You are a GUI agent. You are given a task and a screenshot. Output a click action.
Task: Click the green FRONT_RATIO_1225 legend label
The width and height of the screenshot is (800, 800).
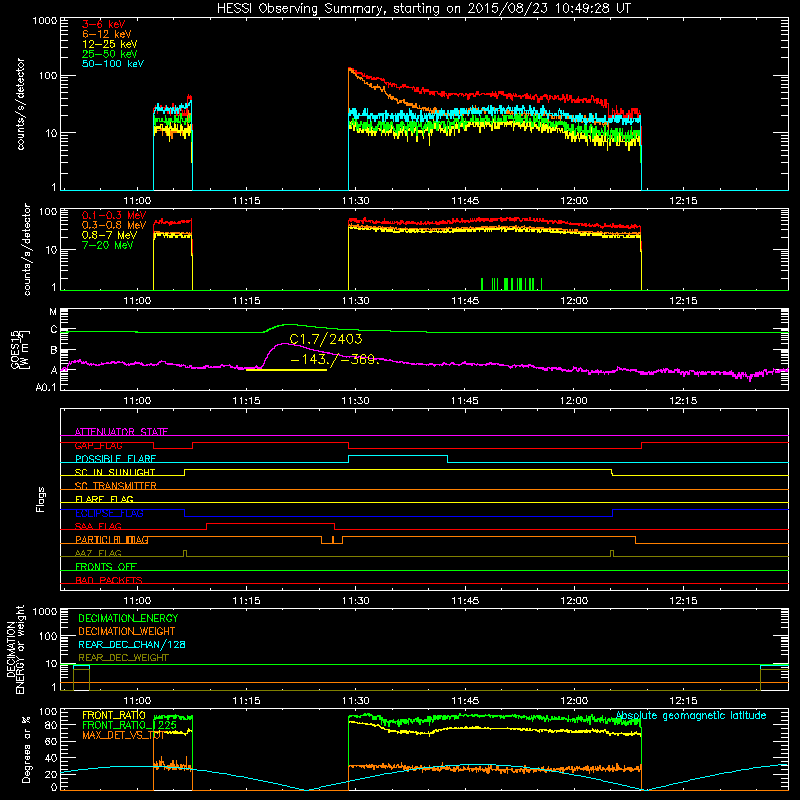pos(129,725)
